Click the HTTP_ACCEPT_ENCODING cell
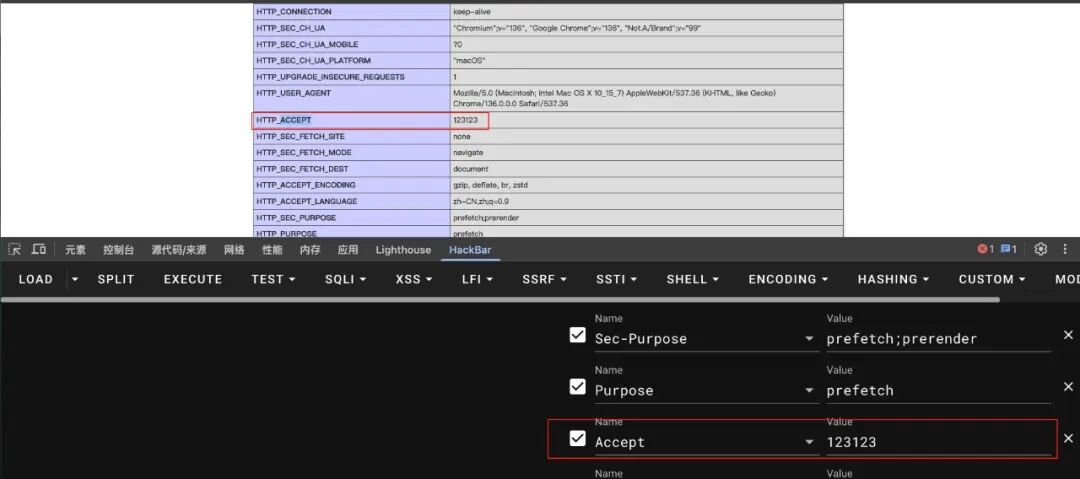The width and height of the screenshot is (1080, 479). pyautogui.click(x=351, y=185)
